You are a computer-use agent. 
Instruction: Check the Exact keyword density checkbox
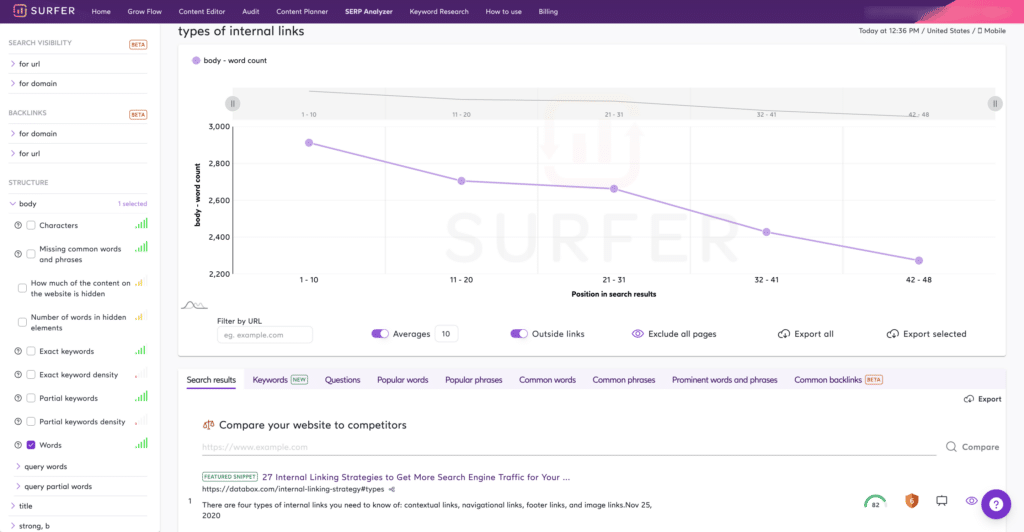[31, 375]
